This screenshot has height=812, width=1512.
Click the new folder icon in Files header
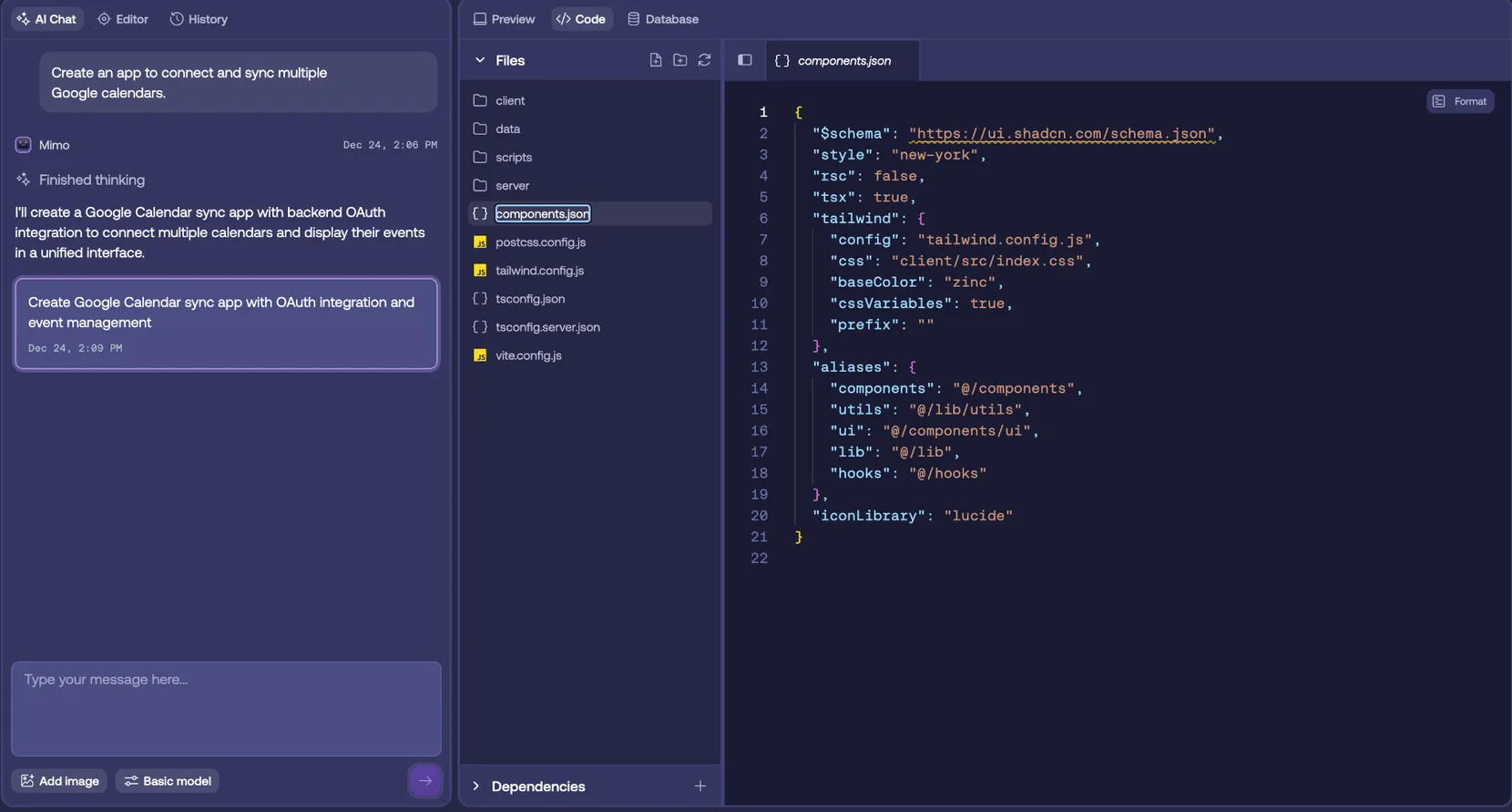[680, 60]
